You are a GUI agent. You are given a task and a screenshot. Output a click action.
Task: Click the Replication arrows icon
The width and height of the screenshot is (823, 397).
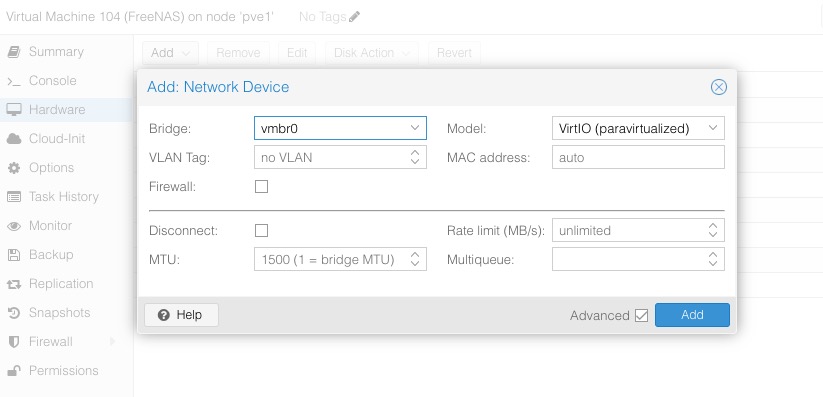(x=14, y=284)
